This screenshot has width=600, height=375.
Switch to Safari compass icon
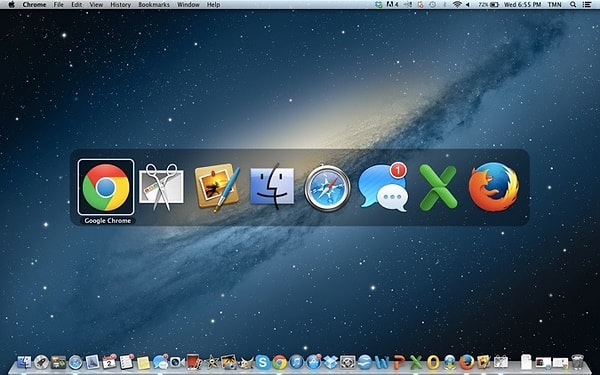tap(327, 188)
